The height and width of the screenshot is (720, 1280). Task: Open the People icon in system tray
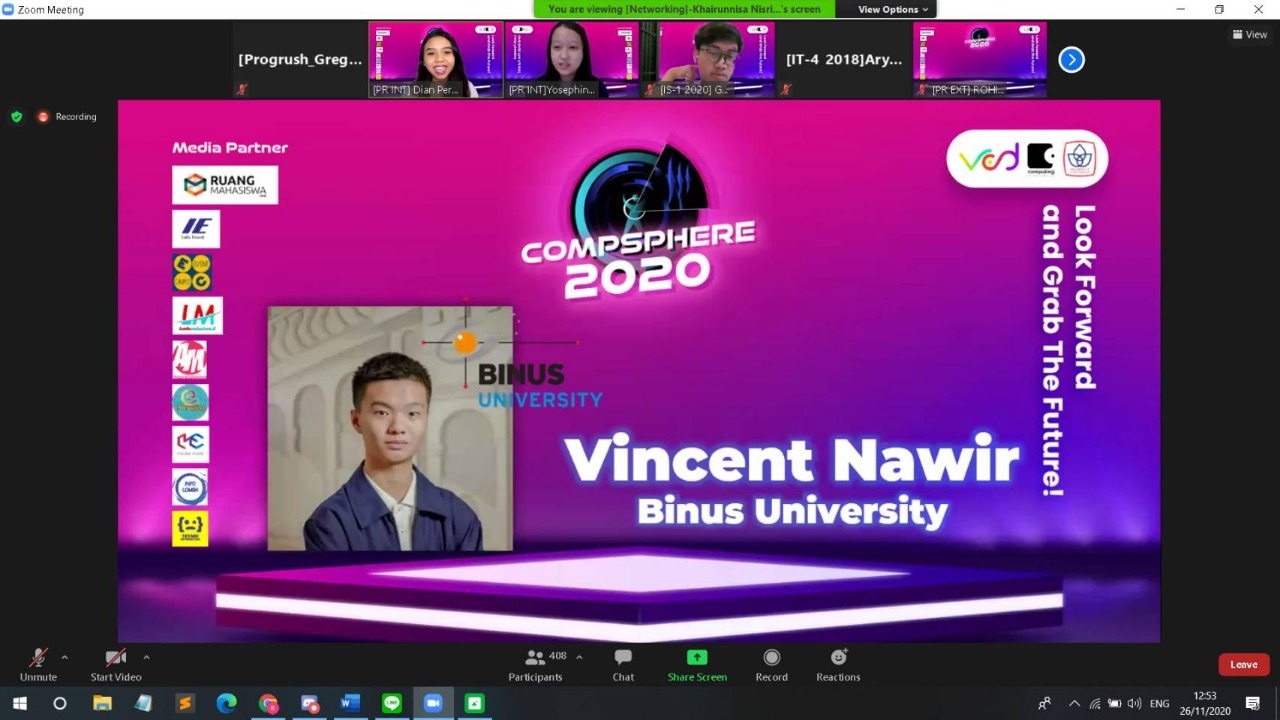(x=1044, y=703)
